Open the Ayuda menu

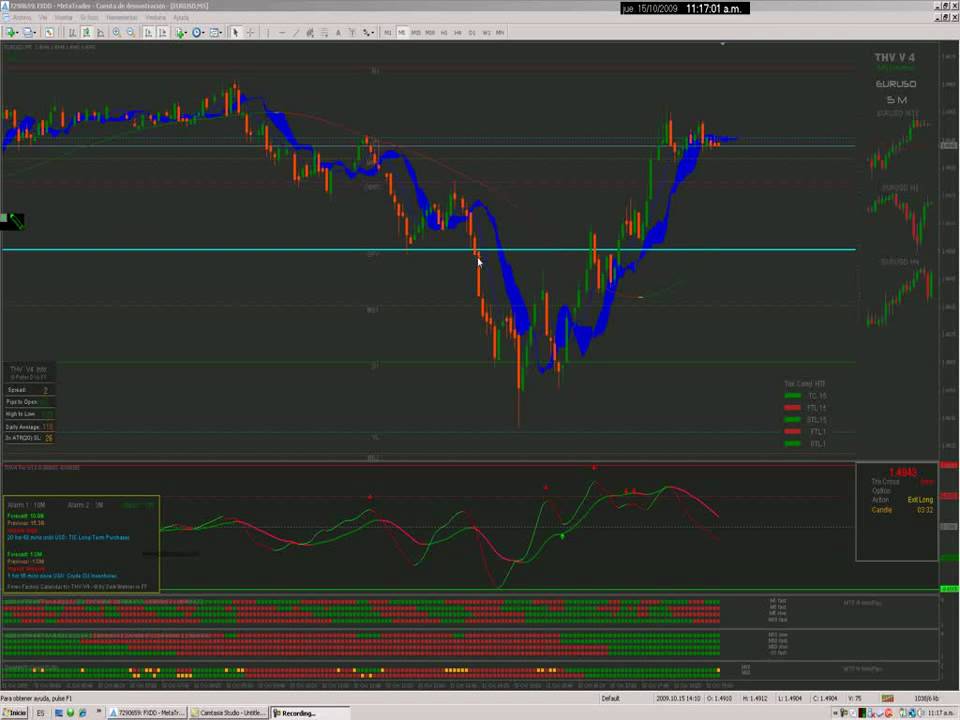pos(181,17)
